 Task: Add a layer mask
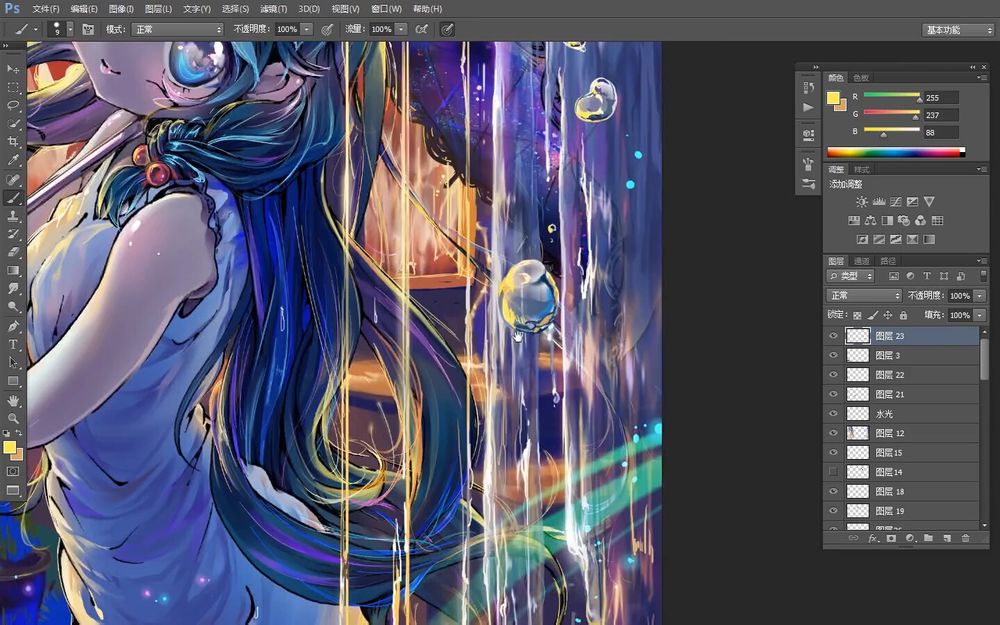point(892,538)
